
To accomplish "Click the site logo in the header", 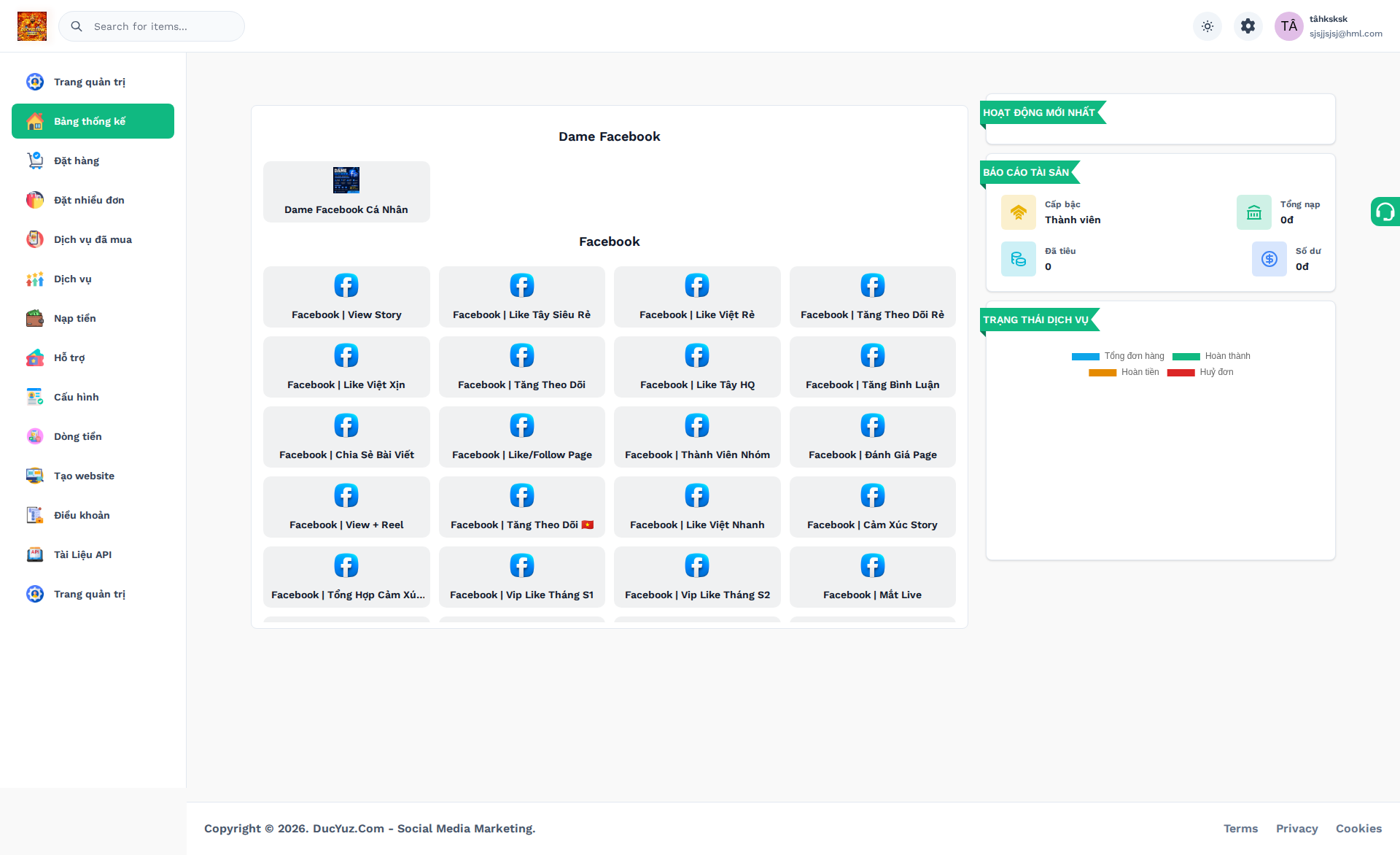I will (32, 26).
